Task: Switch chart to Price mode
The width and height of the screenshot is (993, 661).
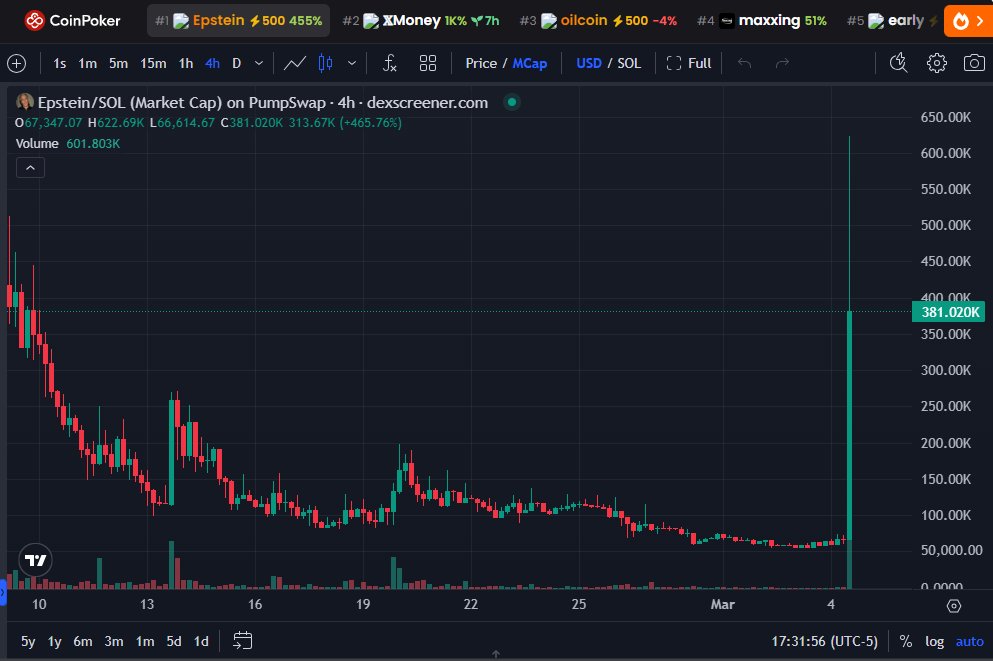Action: click(x=481, y=63)
